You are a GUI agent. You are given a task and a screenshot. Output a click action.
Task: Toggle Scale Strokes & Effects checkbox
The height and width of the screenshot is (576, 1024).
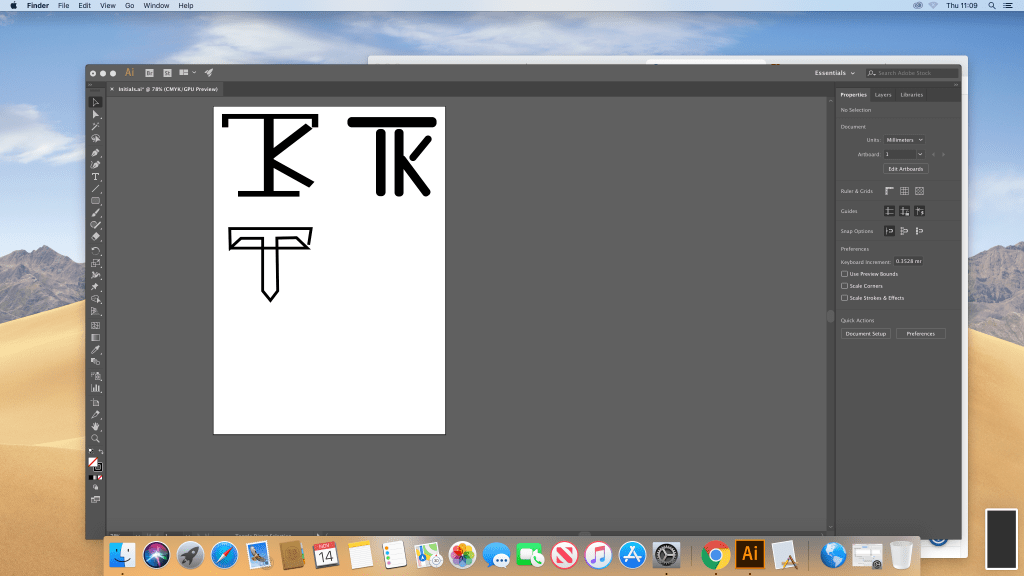(844, 298)
